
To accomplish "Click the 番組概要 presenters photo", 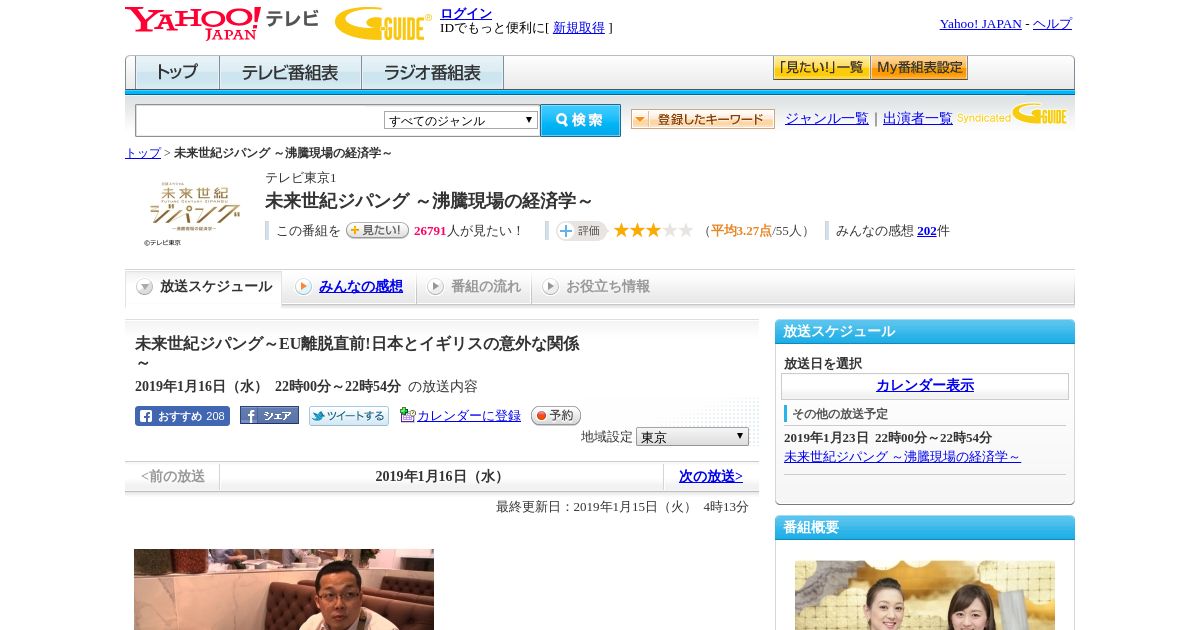I will [925, 595].
